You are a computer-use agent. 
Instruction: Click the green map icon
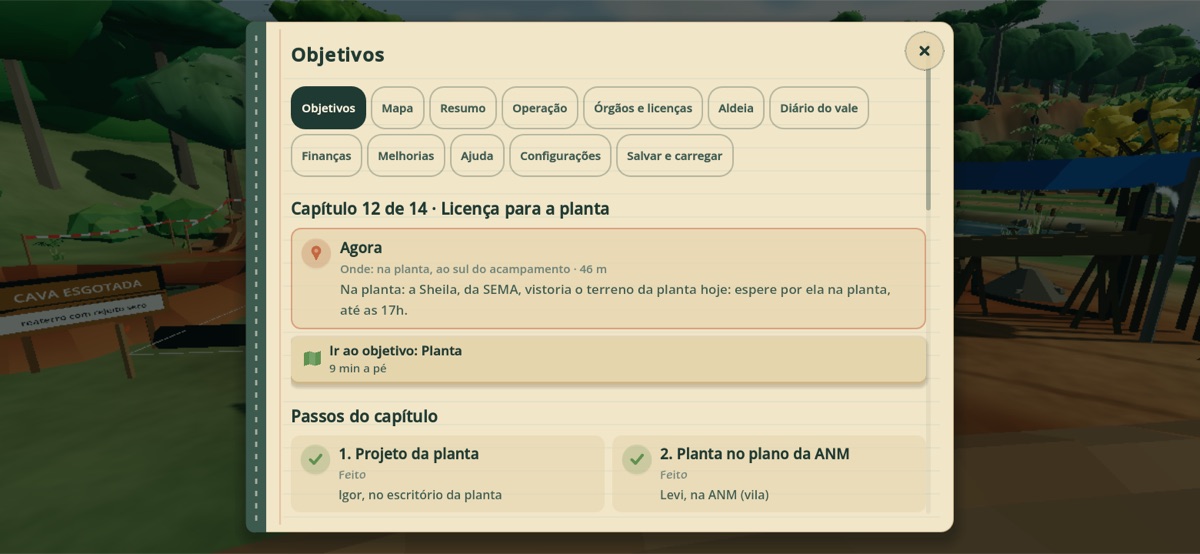coord(312,359)
